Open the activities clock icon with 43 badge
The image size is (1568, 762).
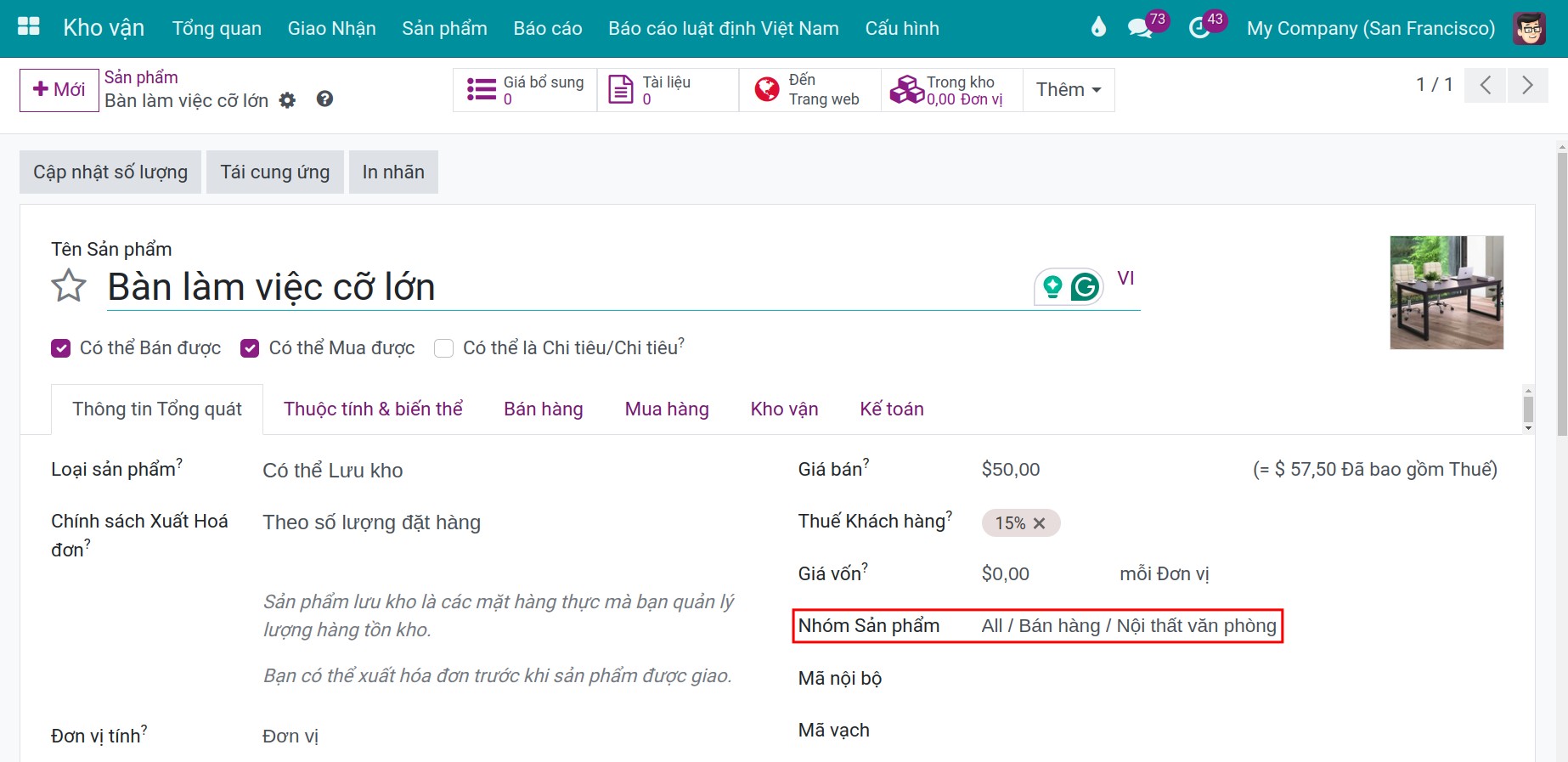coord(1199,28)
